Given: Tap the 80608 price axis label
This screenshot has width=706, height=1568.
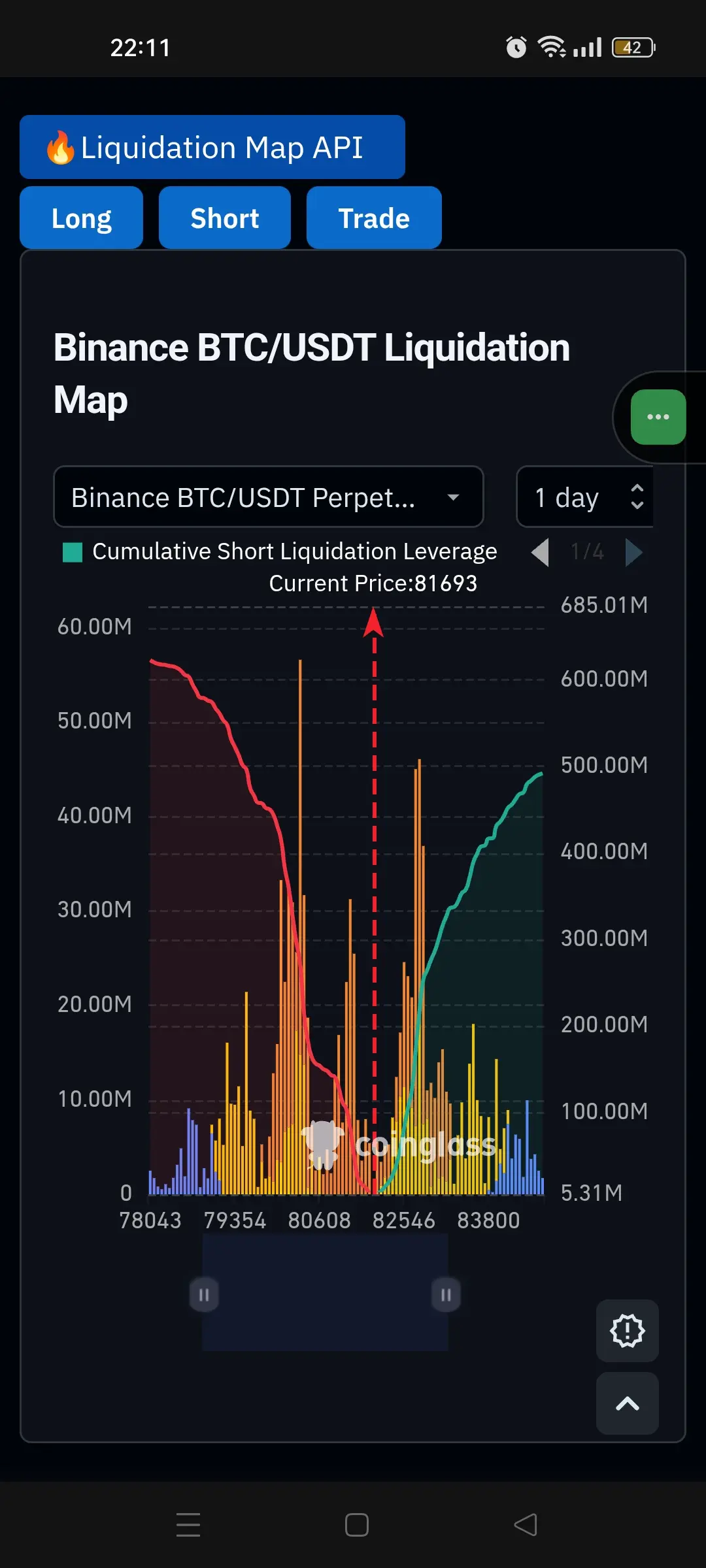Looking at the screenshot, I should click(319, 1220).
